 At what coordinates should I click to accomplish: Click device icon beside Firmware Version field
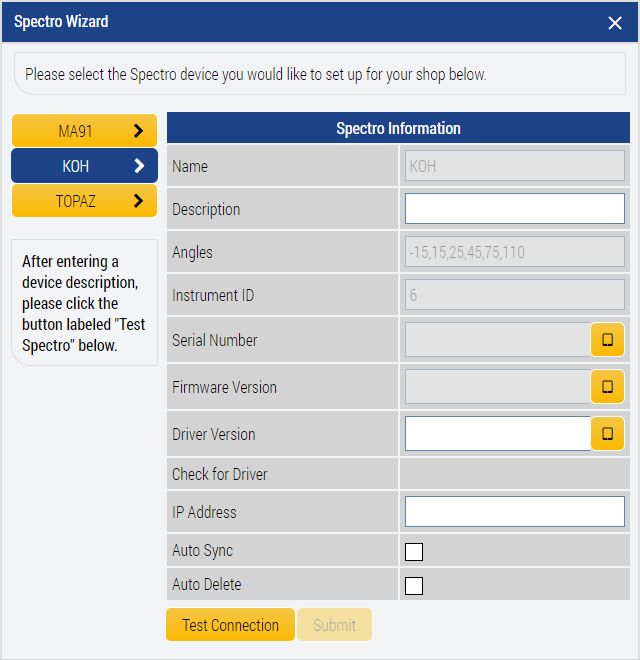(607, 387)
